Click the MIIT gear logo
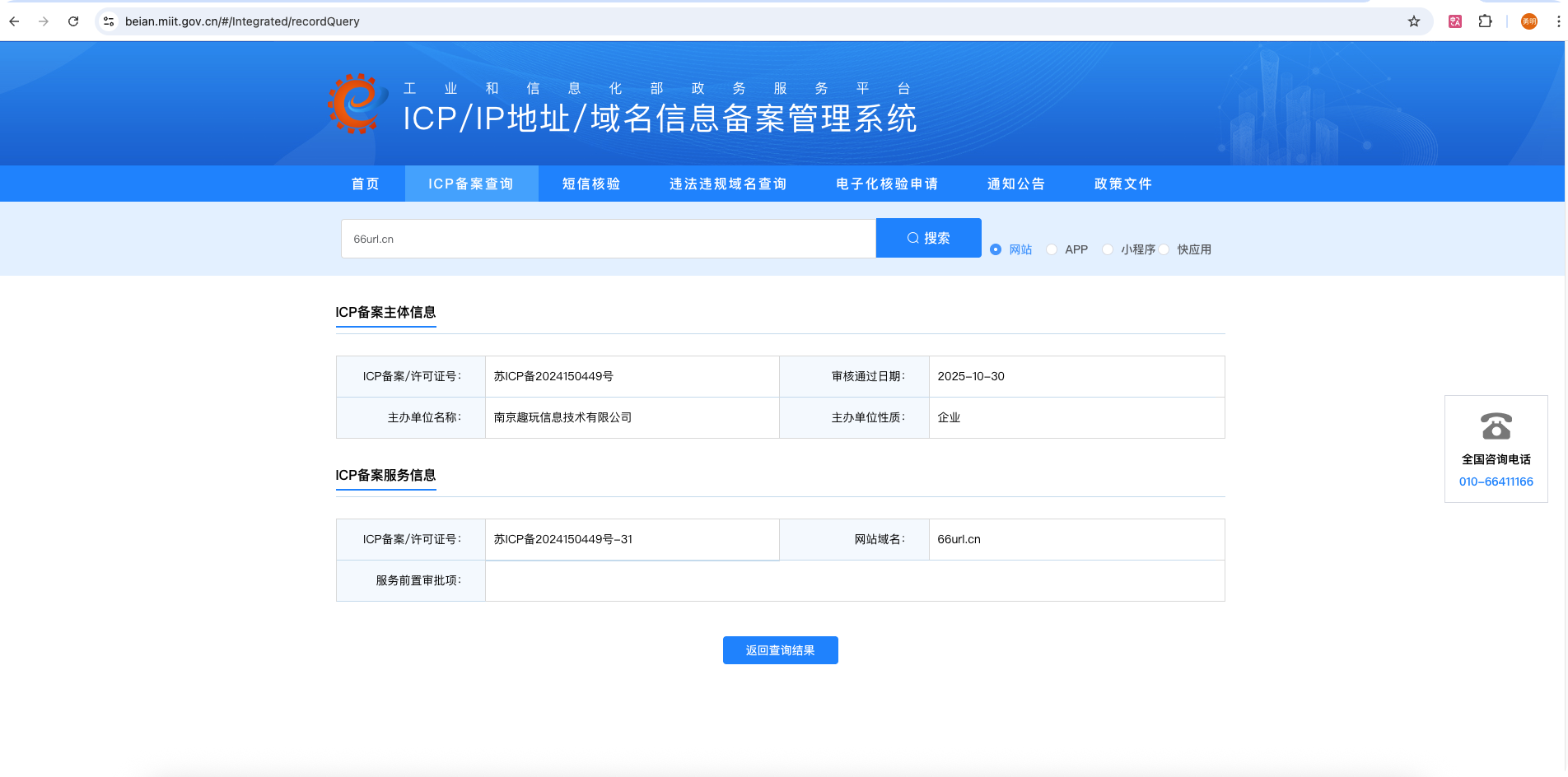This screenshot has width=1568, height=777. 357,104
